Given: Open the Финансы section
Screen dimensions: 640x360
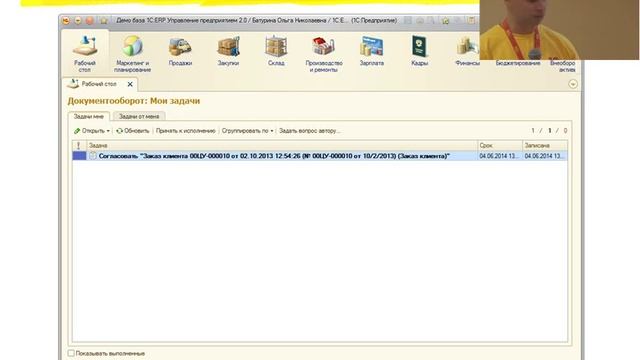Looking at the screenshot, I should coord(467,51).
